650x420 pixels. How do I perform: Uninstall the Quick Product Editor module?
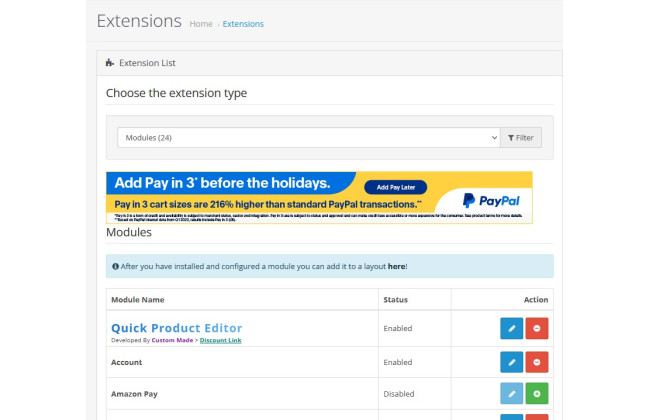(537, 328)
